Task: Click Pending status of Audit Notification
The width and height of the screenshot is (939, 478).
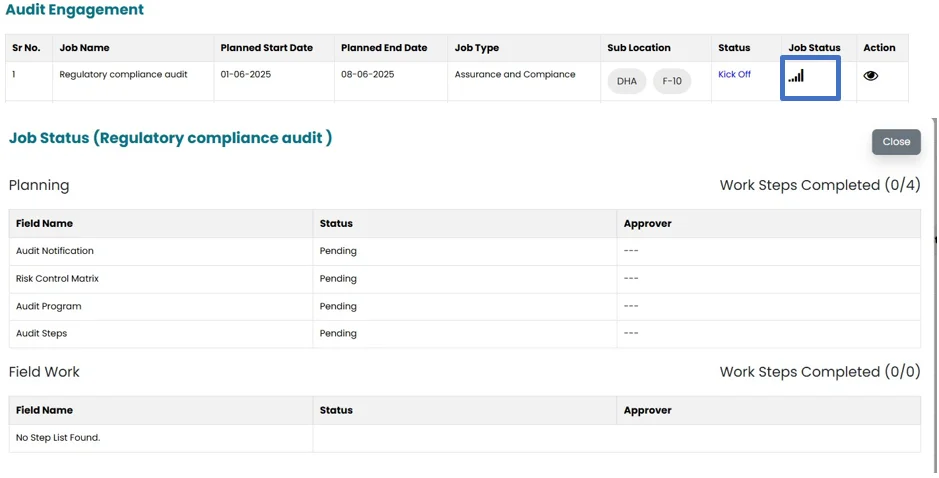Action: tap(338, 251)
